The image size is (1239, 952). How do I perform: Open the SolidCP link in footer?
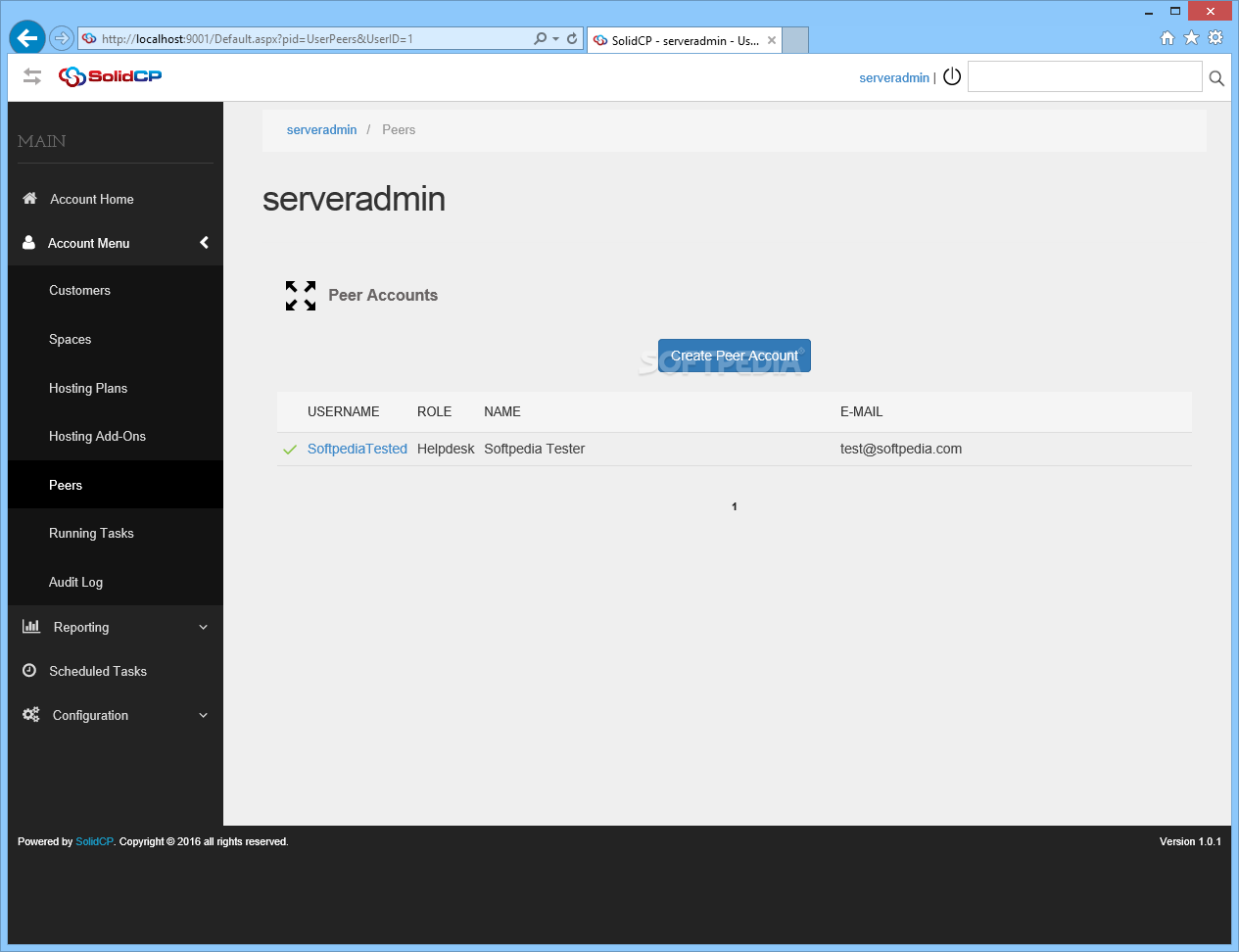pos(94,841)
